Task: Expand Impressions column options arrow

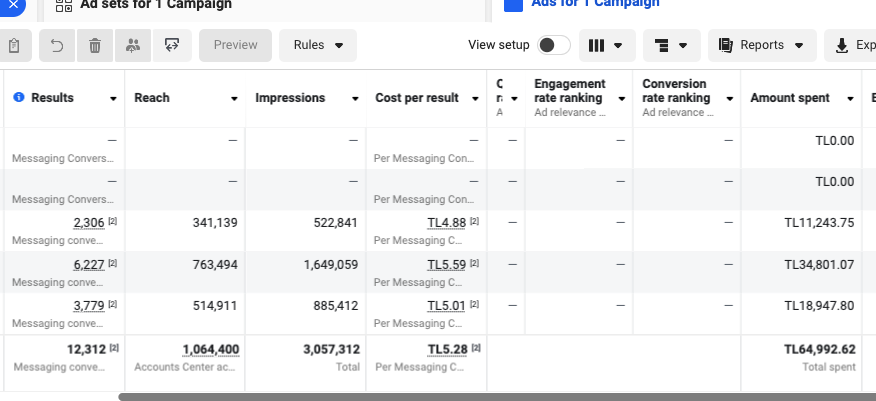Action: [355, 99]
